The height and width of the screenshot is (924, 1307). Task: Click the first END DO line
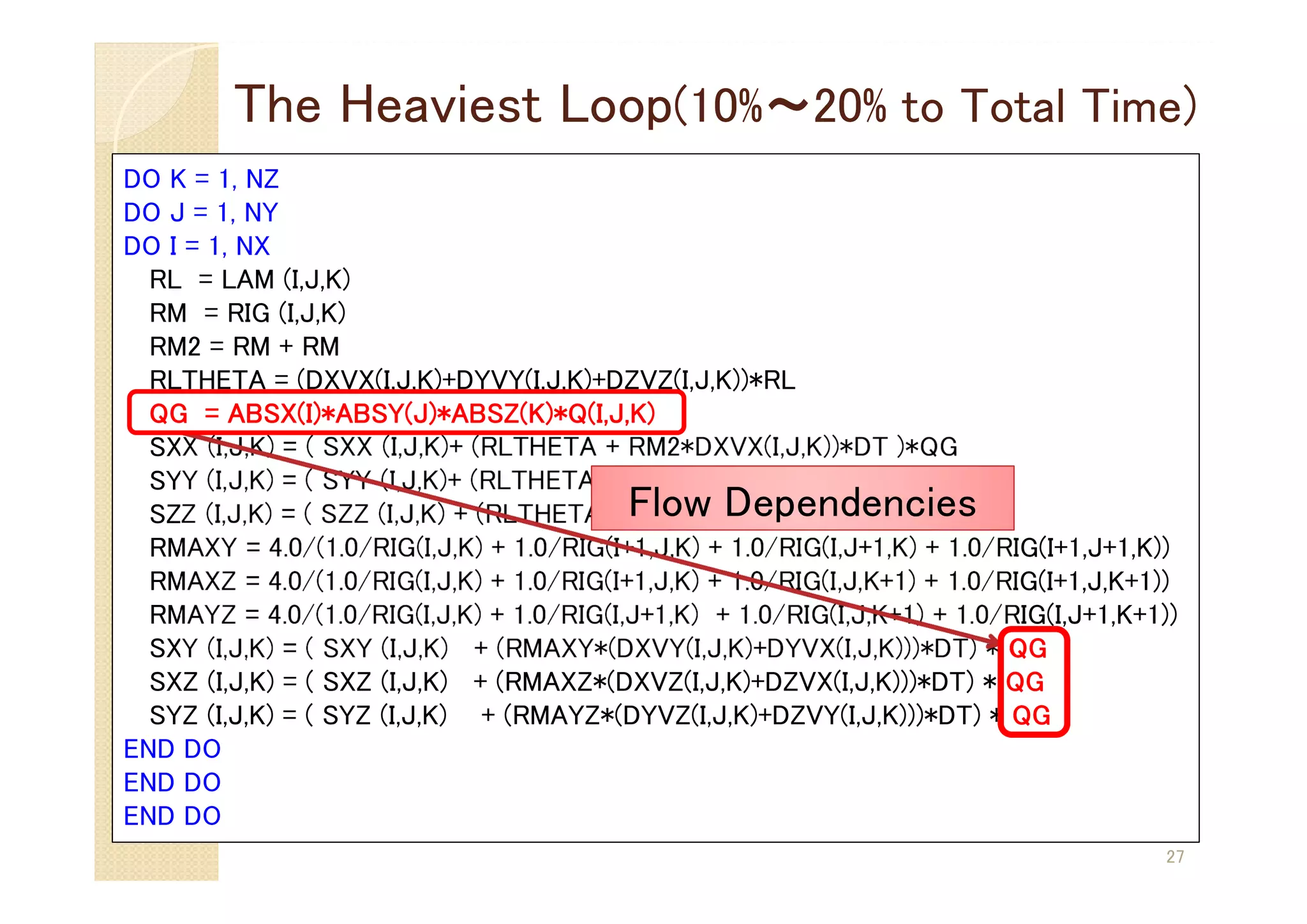172,749
